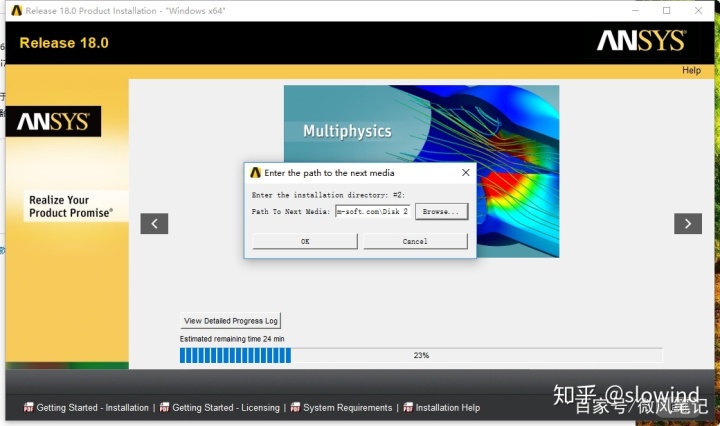Viewport: 720px width, 426px height.
Task: Open Browse to choose Disk 2 folder
Action: tap(441, 212)
